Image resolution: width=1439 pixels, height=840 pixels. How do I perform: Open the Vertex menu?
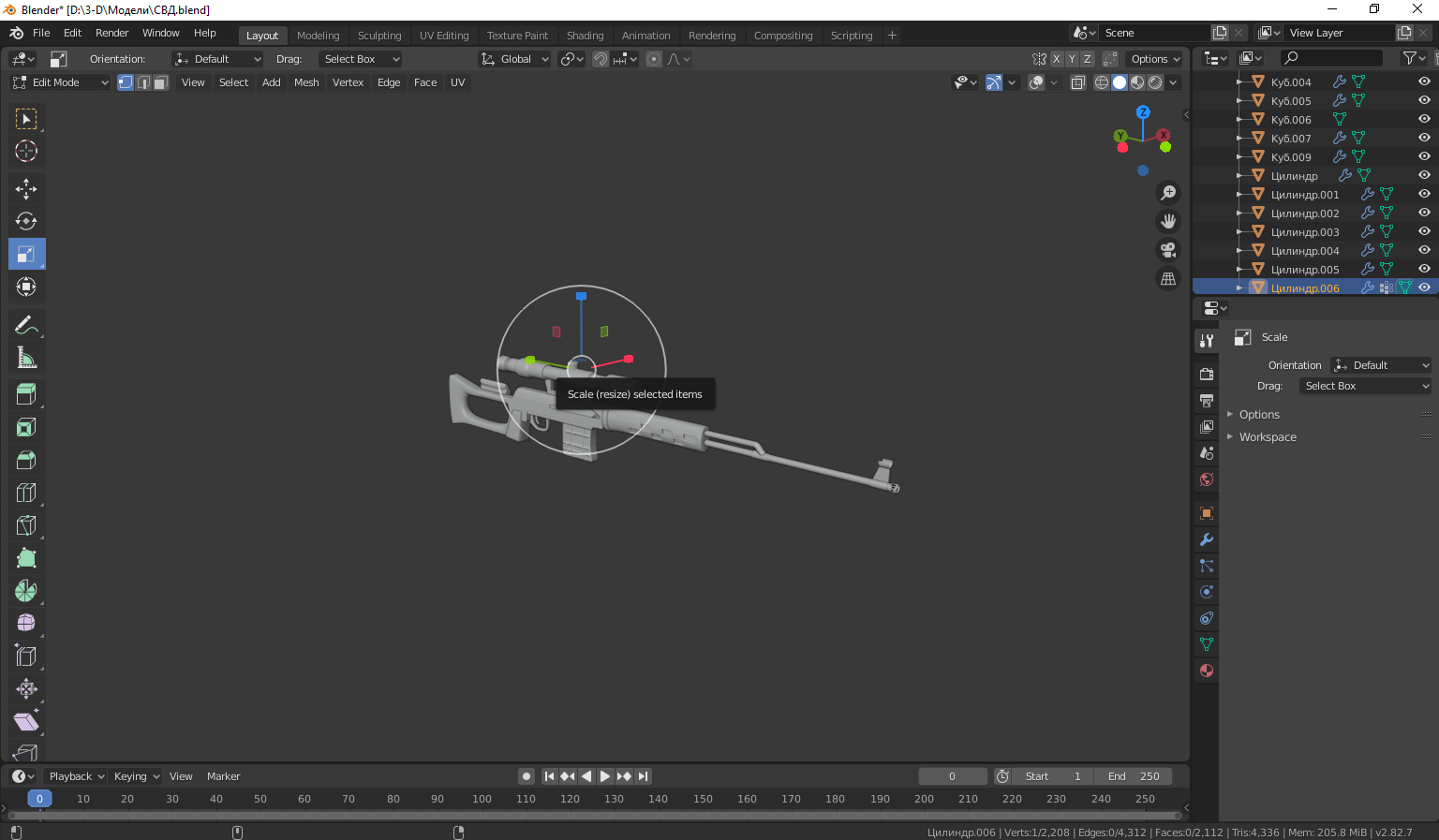click(348, 82)
